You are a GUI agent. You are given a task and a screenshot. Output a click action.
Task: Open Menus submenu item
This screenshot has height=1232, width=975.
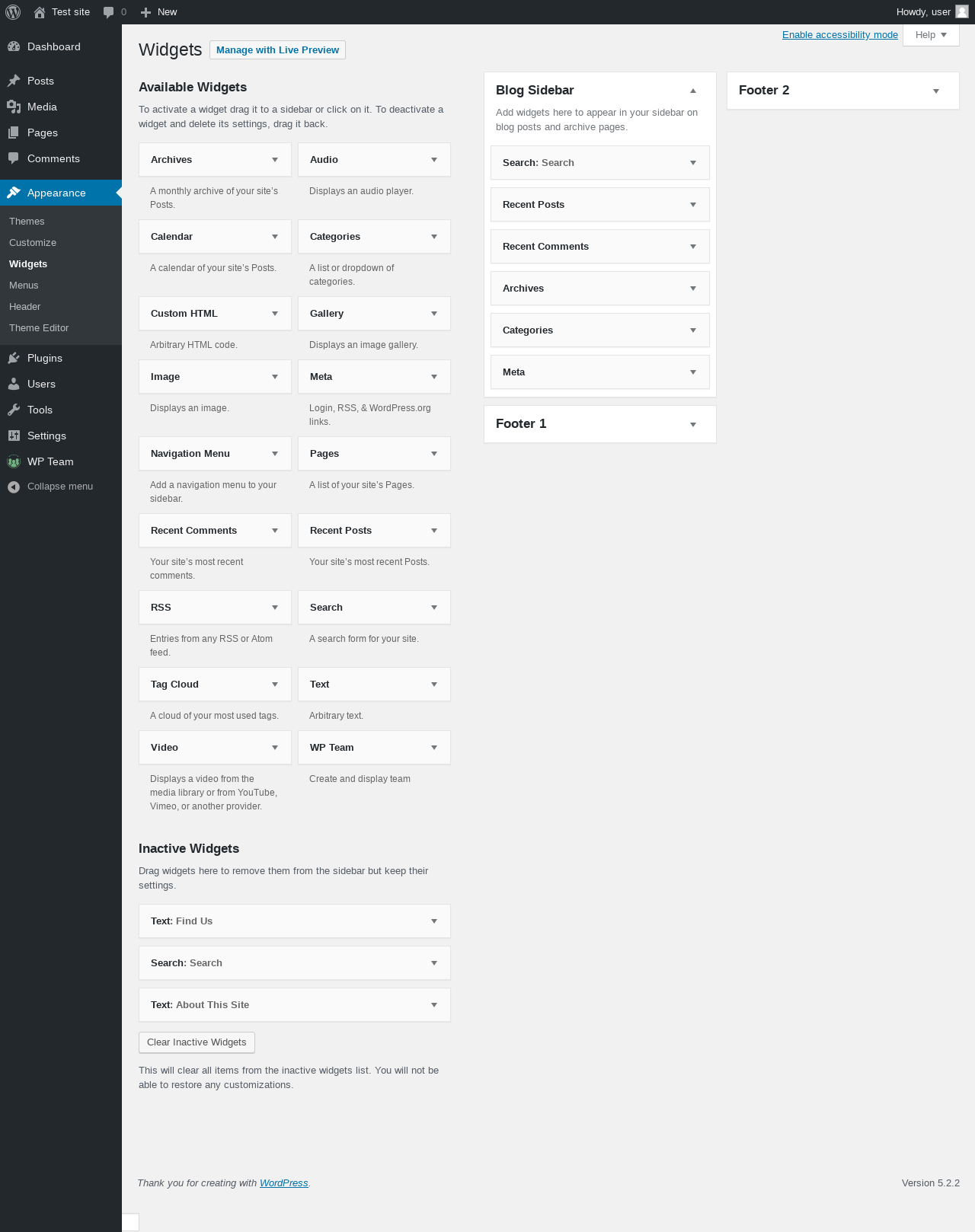[x=24, y=286]
